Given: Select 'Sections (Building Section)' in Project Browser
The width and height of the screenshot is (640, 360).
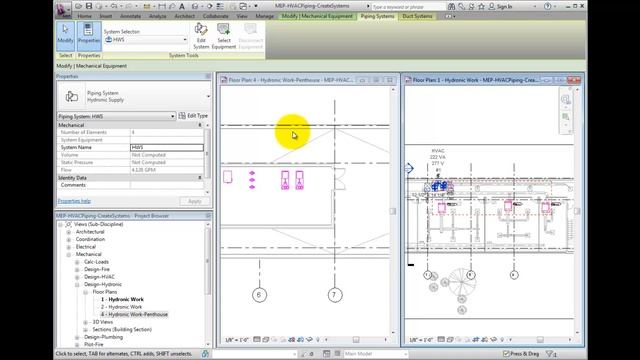Looking at the screenshot, I should point(122,329).
